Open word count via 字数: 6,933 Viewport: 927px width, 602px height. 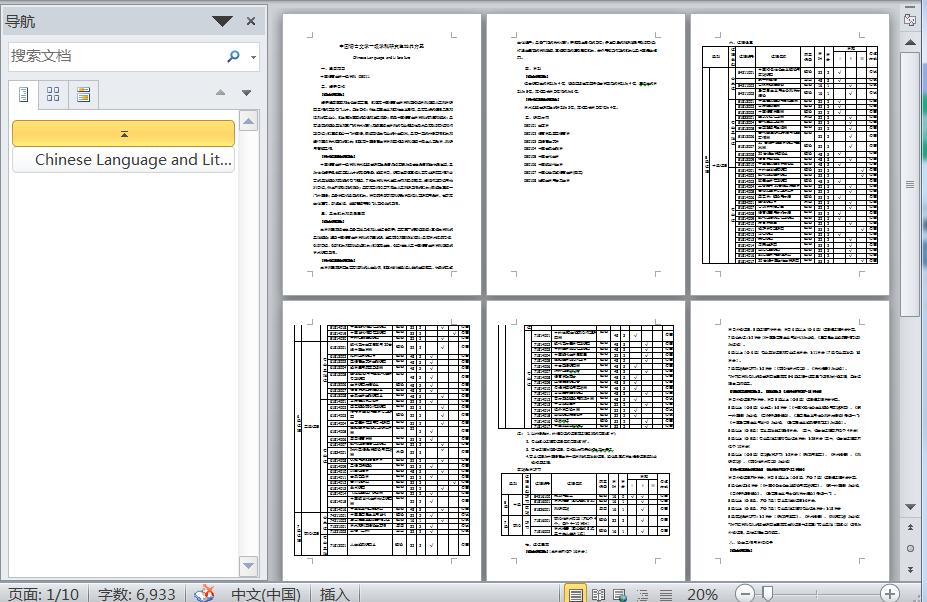pyautogui.click(x=137, y=594)
